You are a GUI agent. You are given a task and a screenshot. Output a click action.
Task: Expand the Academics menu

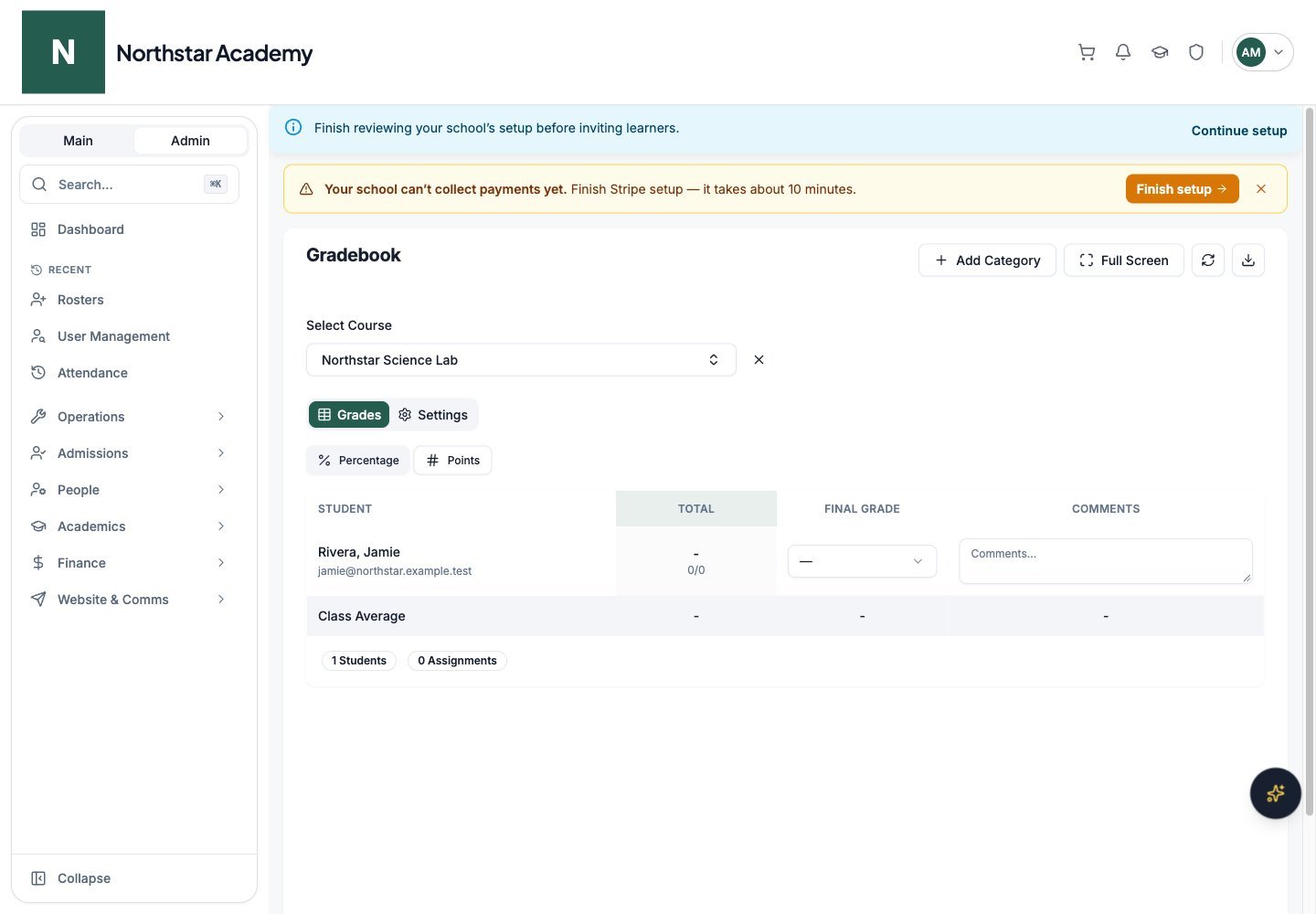point(129,526)
